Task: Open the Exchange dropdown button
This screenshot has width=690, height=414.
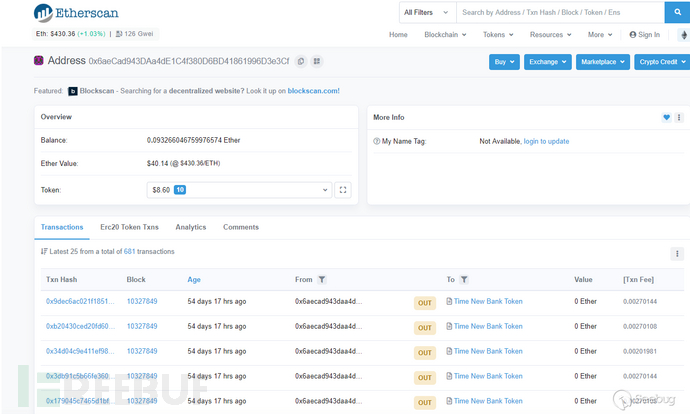Action: 548,62
